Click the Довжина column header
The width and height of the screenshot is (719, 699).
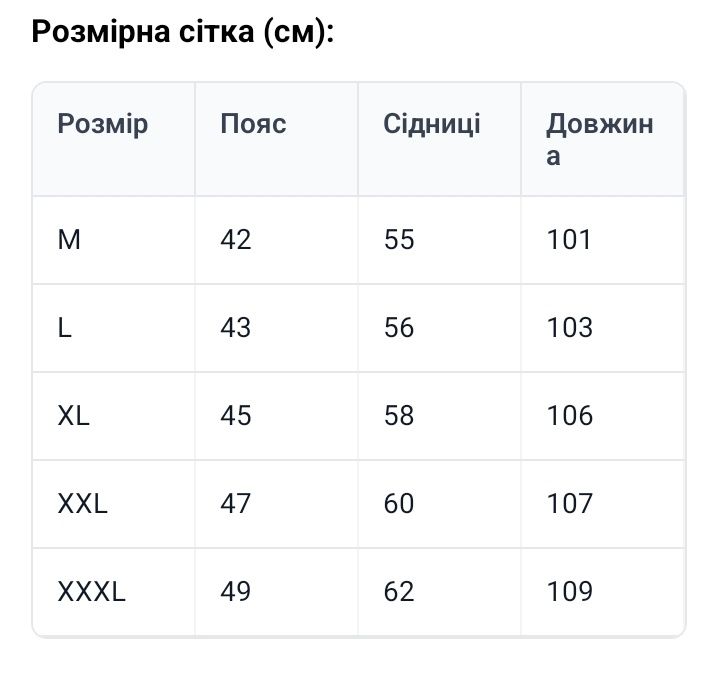(599, 140)
